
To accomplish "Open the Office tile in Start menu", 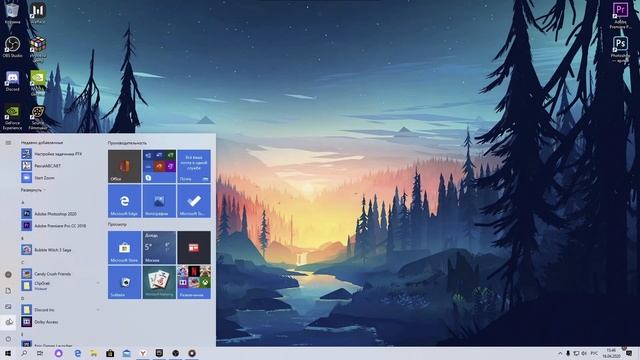I will click(124, 166).
